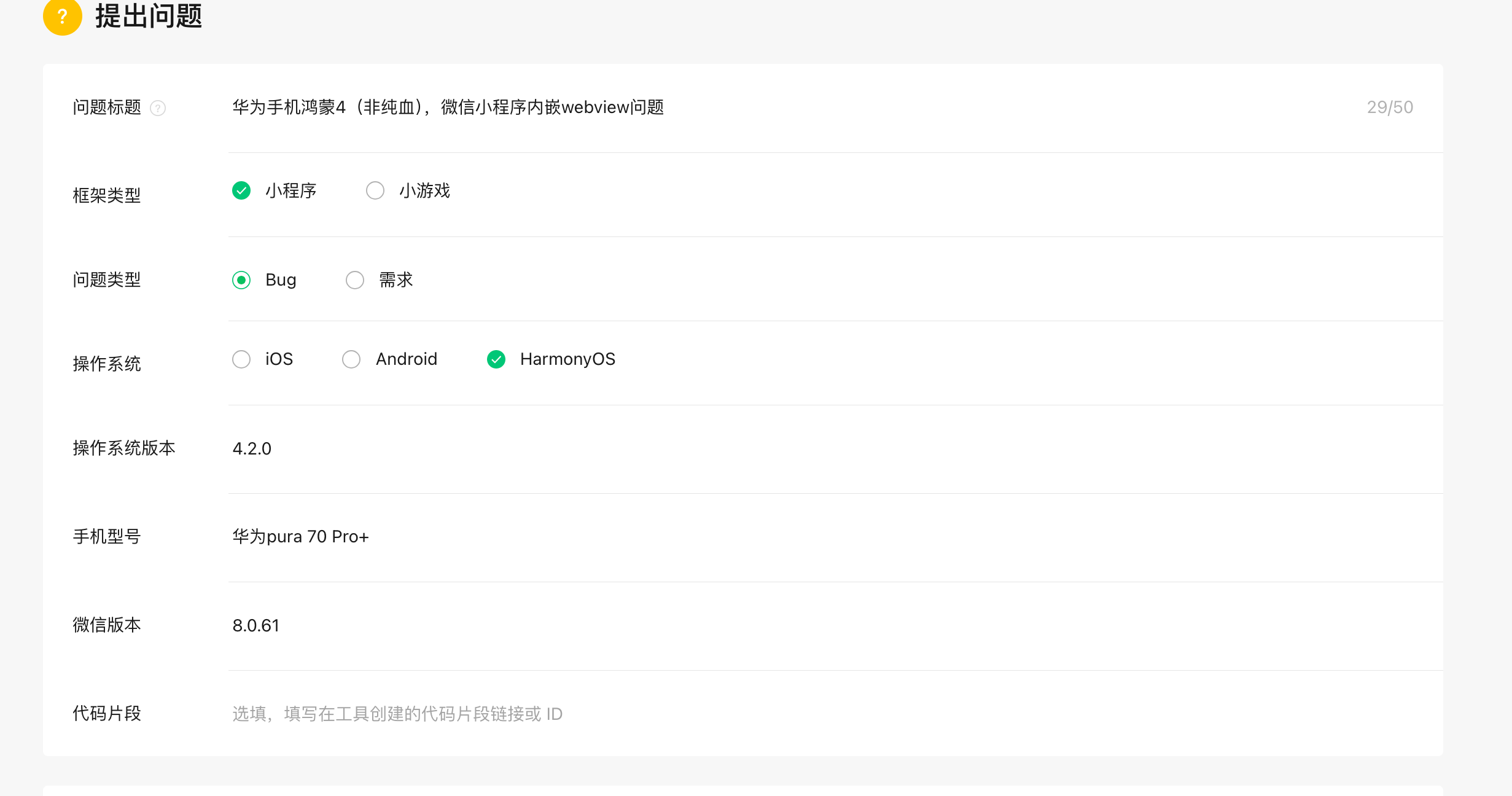Click the help icon beside 问题标题
This screenshot has height=796, width=1512.
point(158,108)
